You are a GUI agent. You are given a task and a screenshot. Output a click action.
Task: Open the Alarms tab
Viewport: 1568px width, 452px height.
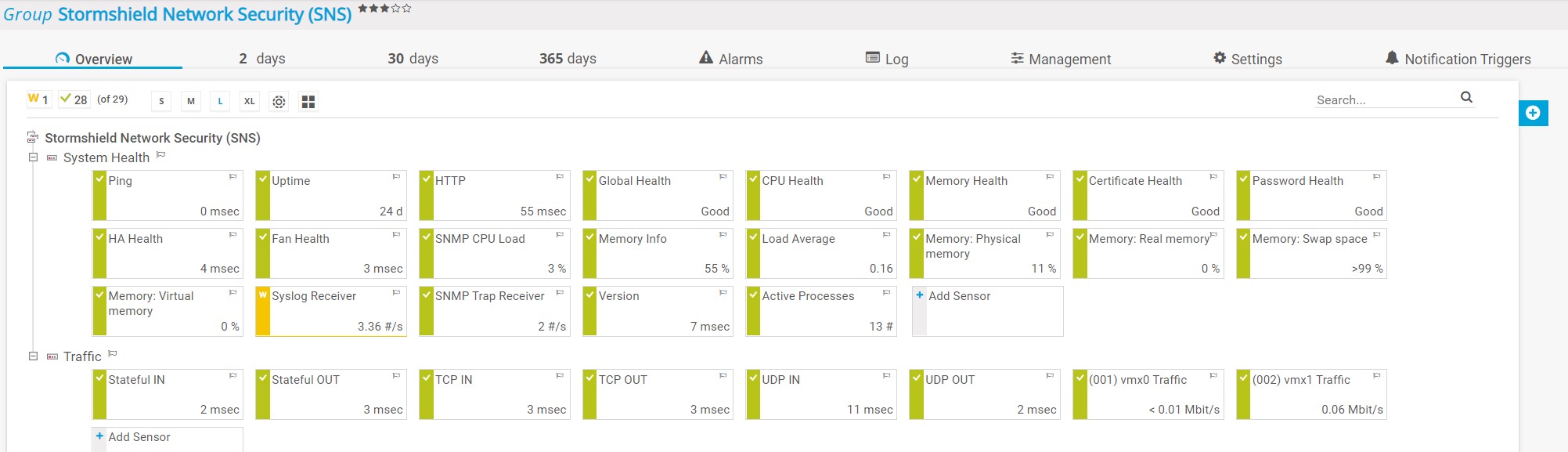730,59
